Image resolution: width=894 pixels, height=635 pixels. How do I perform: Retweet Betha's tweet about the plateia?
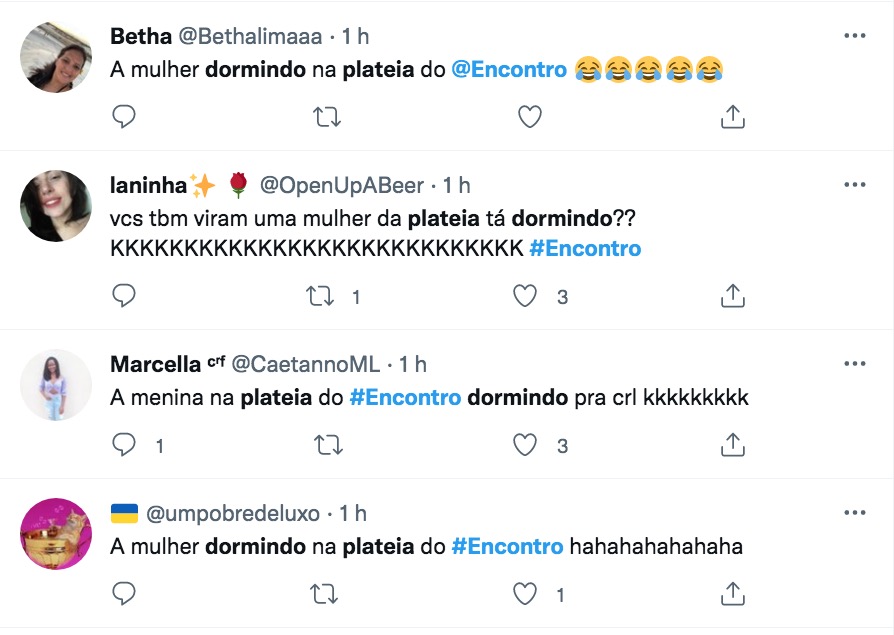[x=327, y=117]
